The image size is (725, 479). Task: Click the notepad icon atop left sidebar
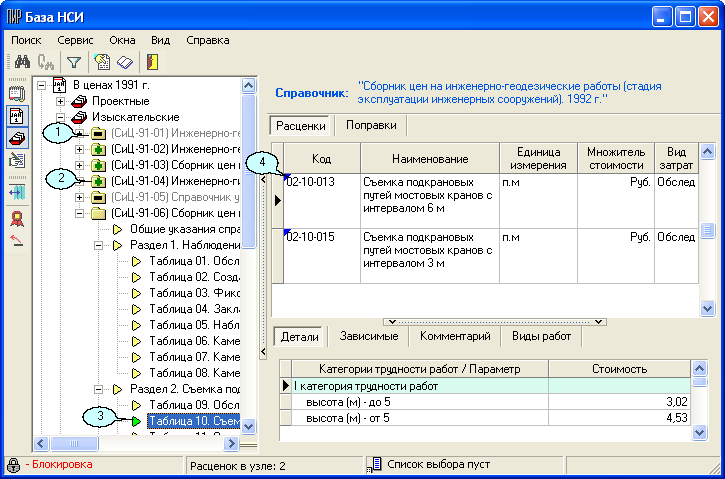pyautogui.click(x=16, y=94)
